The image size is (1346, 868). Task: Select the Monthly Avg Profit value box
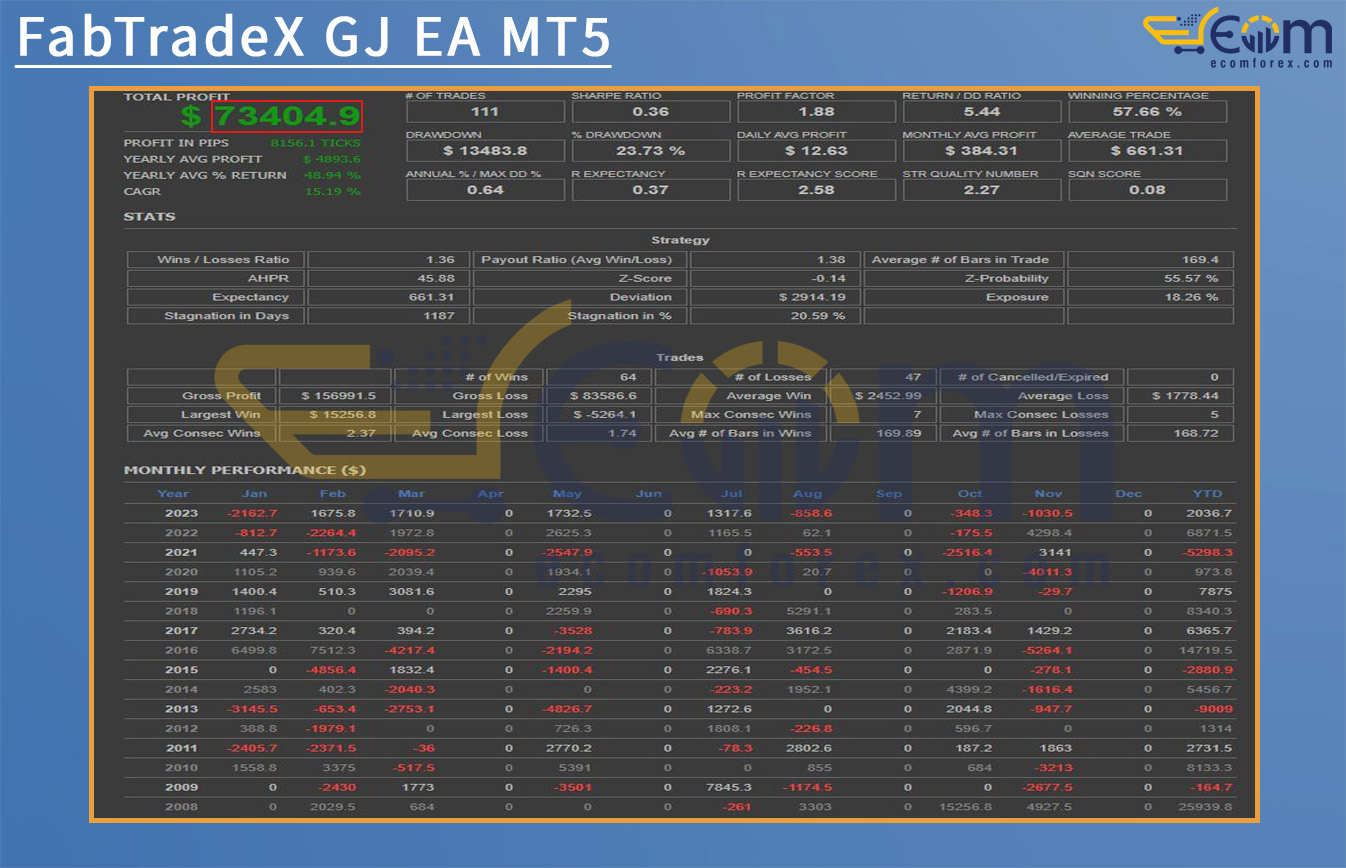tap(981, 151)
